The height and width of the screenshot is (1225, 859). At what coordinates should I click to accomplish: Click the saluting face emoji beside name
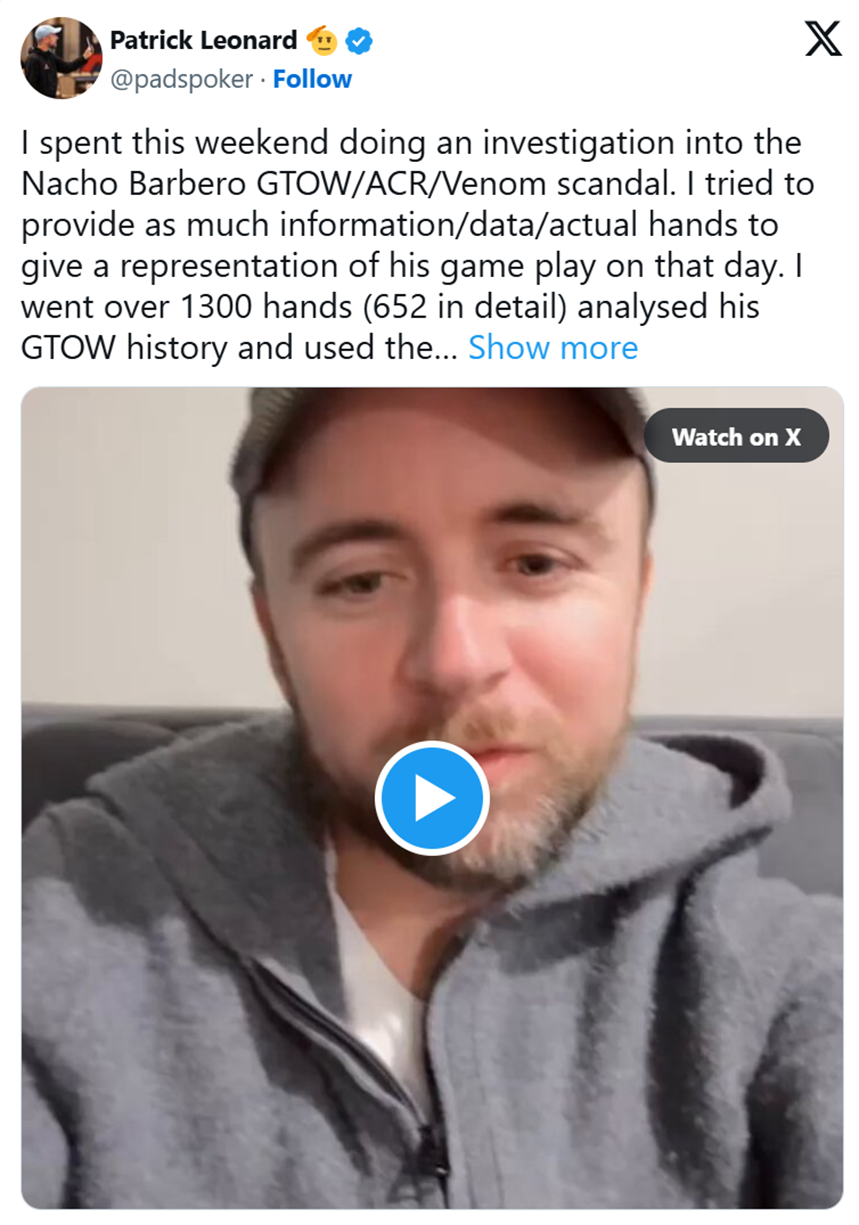click(322, 41)
